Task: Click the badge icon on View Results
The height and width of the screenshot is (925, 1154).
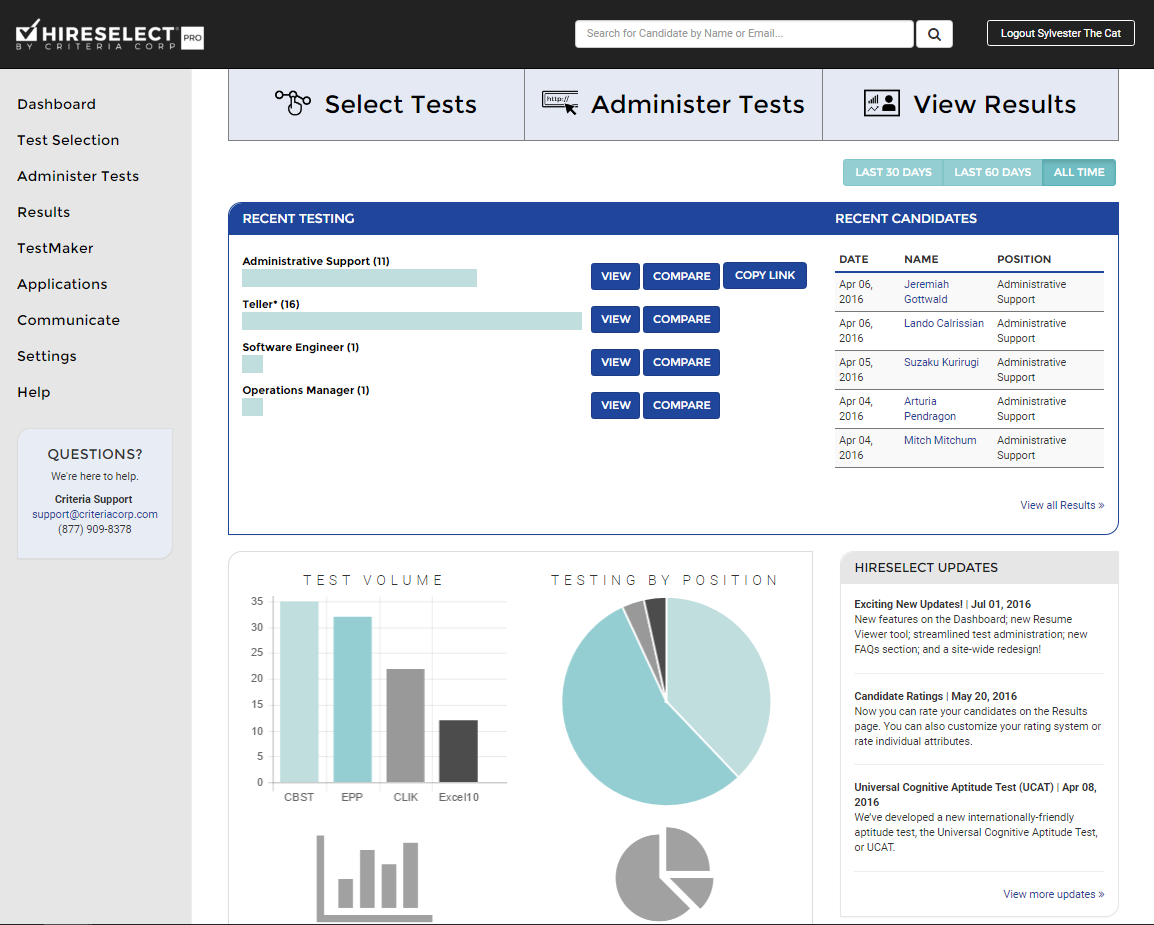Action: [881, 103]
